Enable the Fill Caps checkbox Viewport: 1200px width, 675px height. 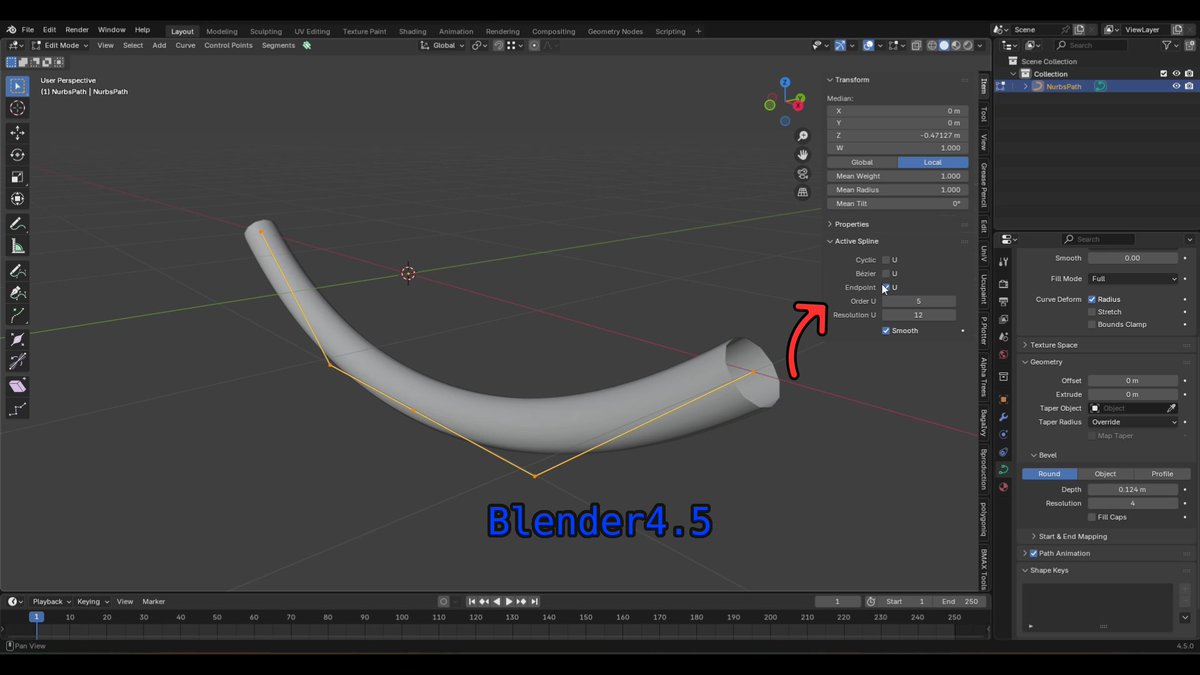[1091, 517]
